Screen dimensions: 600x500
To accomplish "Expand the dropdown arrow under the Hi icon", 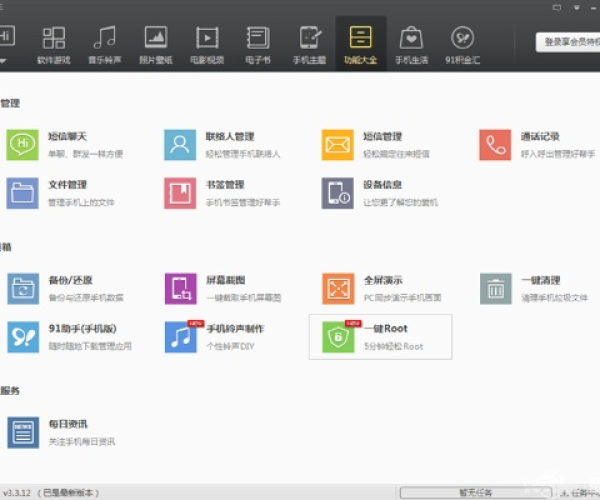I will click(x=3, y=60).
